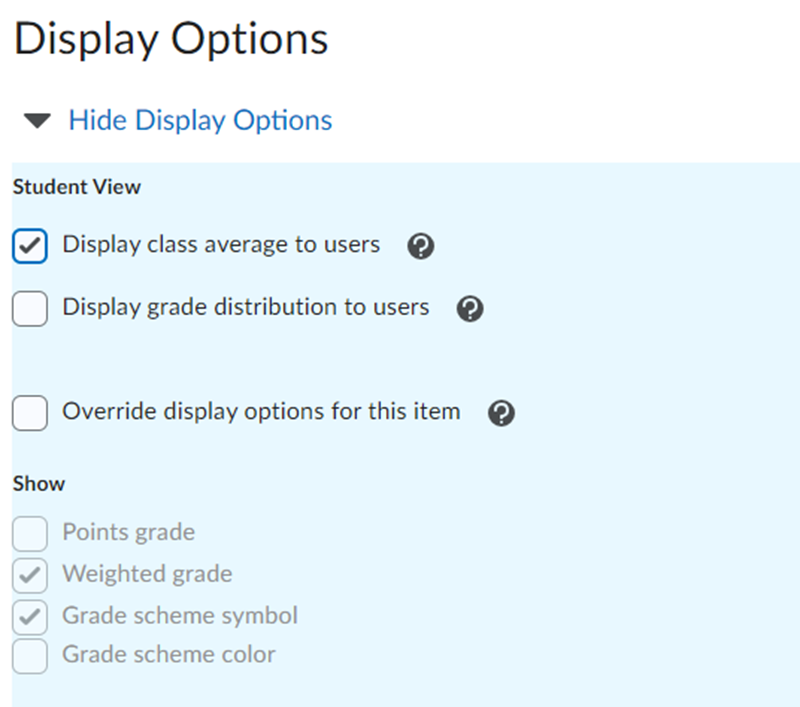This screenshot has width=800, height=707.
Task: Click the 'Display class average to users' label
Action: click(221, 245)
